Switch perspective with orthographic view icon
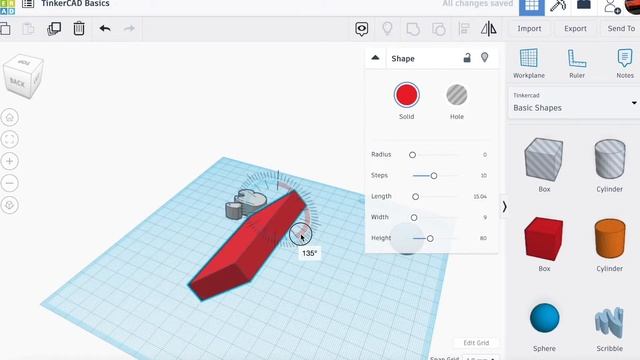The image size is (640, 360). click(10, 205)
